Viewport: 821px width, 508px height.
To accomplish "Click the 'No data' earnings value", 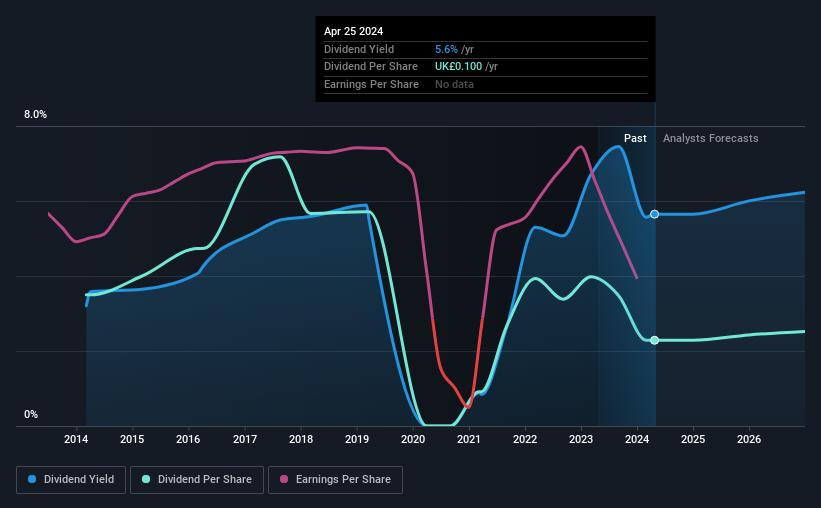I will point(454,84).
